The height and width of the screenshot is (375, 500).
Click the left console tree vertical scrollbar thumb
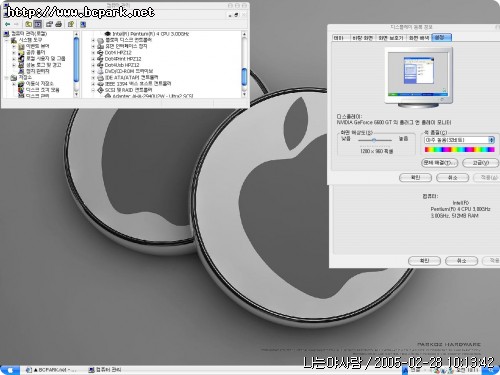(x=76, y=59)
